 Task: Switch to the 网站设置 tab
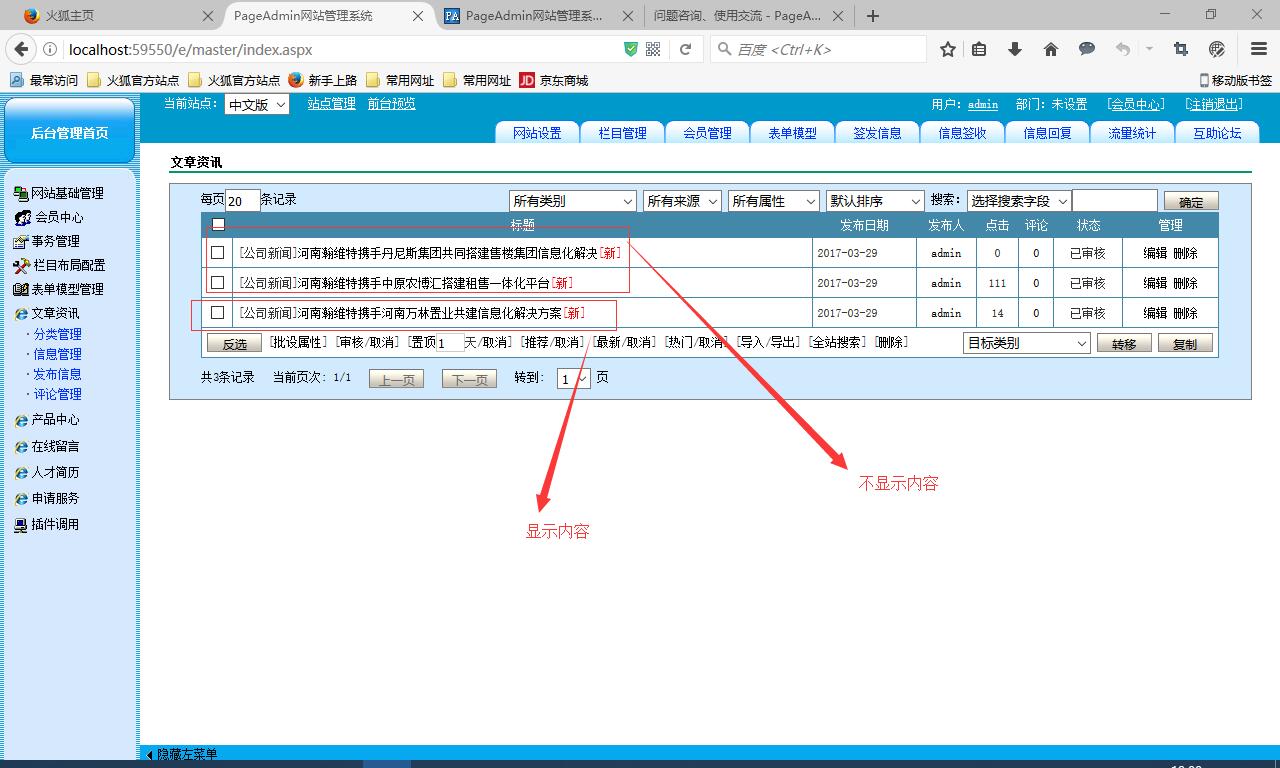point(537,133)
